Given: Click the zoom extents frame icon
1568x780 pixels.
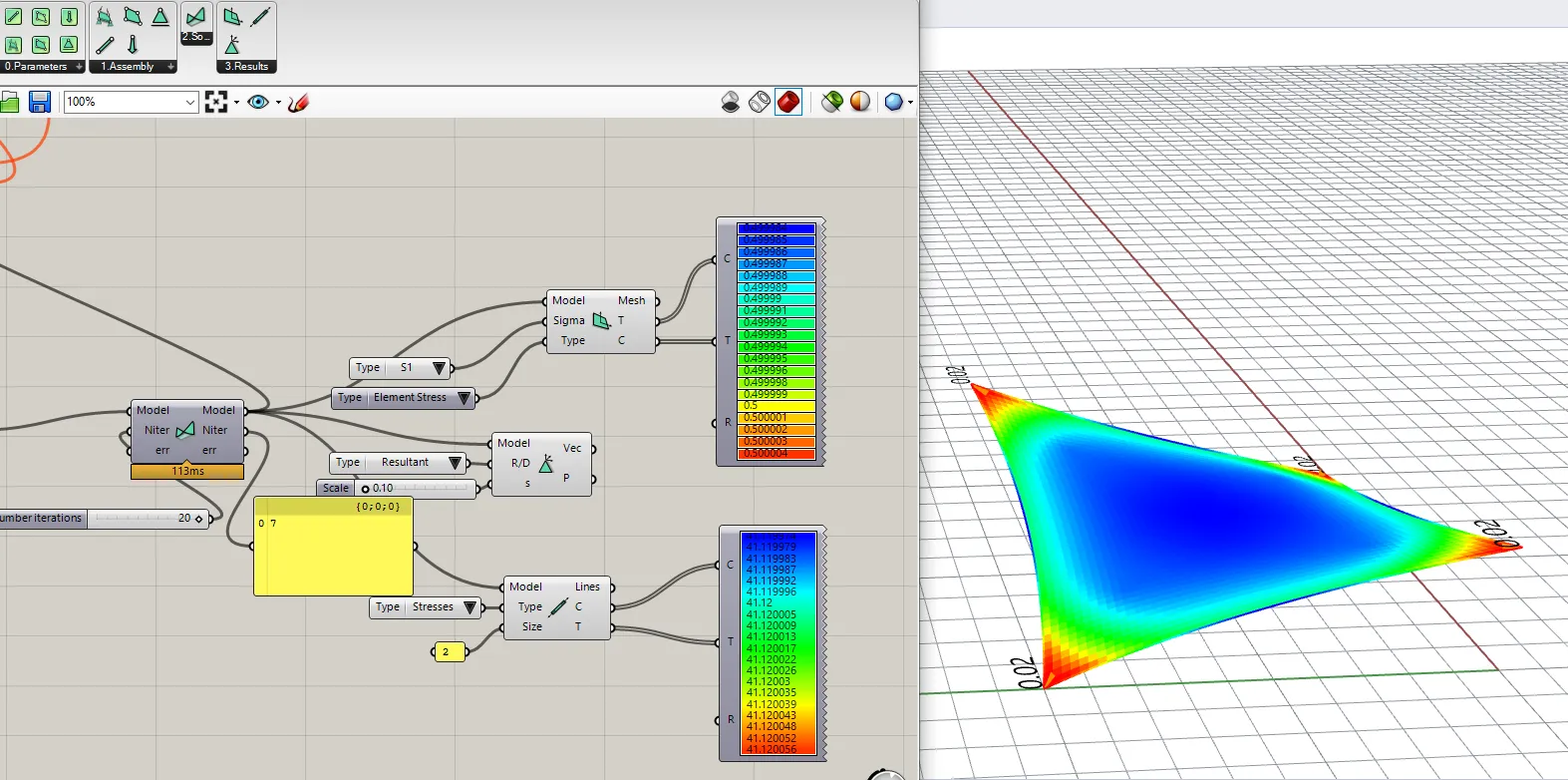Looking at the screenshot, I should [x=215, y=102].
